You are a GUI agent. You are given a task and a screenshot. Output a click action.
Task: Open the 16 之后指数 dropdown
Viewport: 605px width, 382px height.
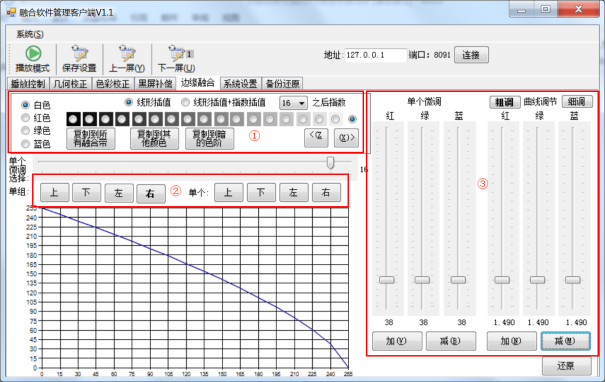click(293, 103)
